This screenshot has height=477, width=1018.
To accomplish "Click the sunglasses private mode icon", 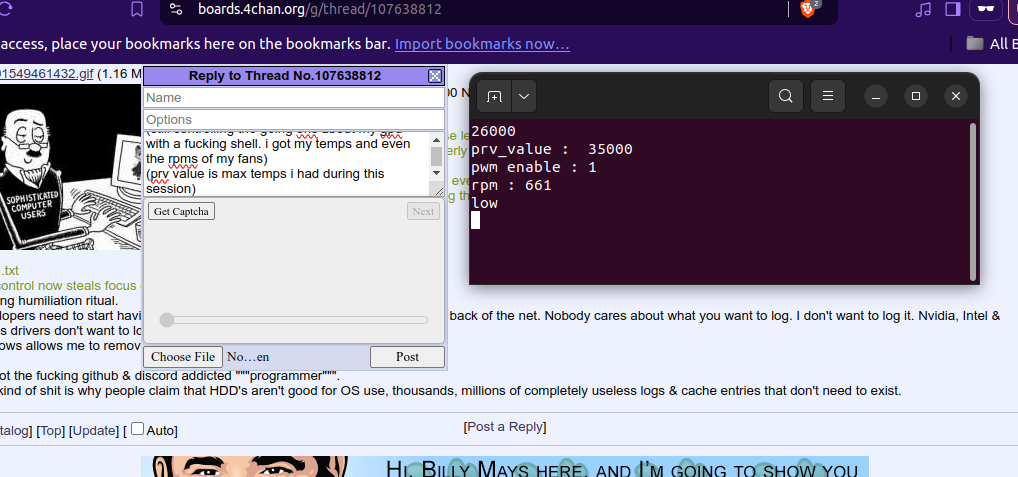I will click(986, 9).
